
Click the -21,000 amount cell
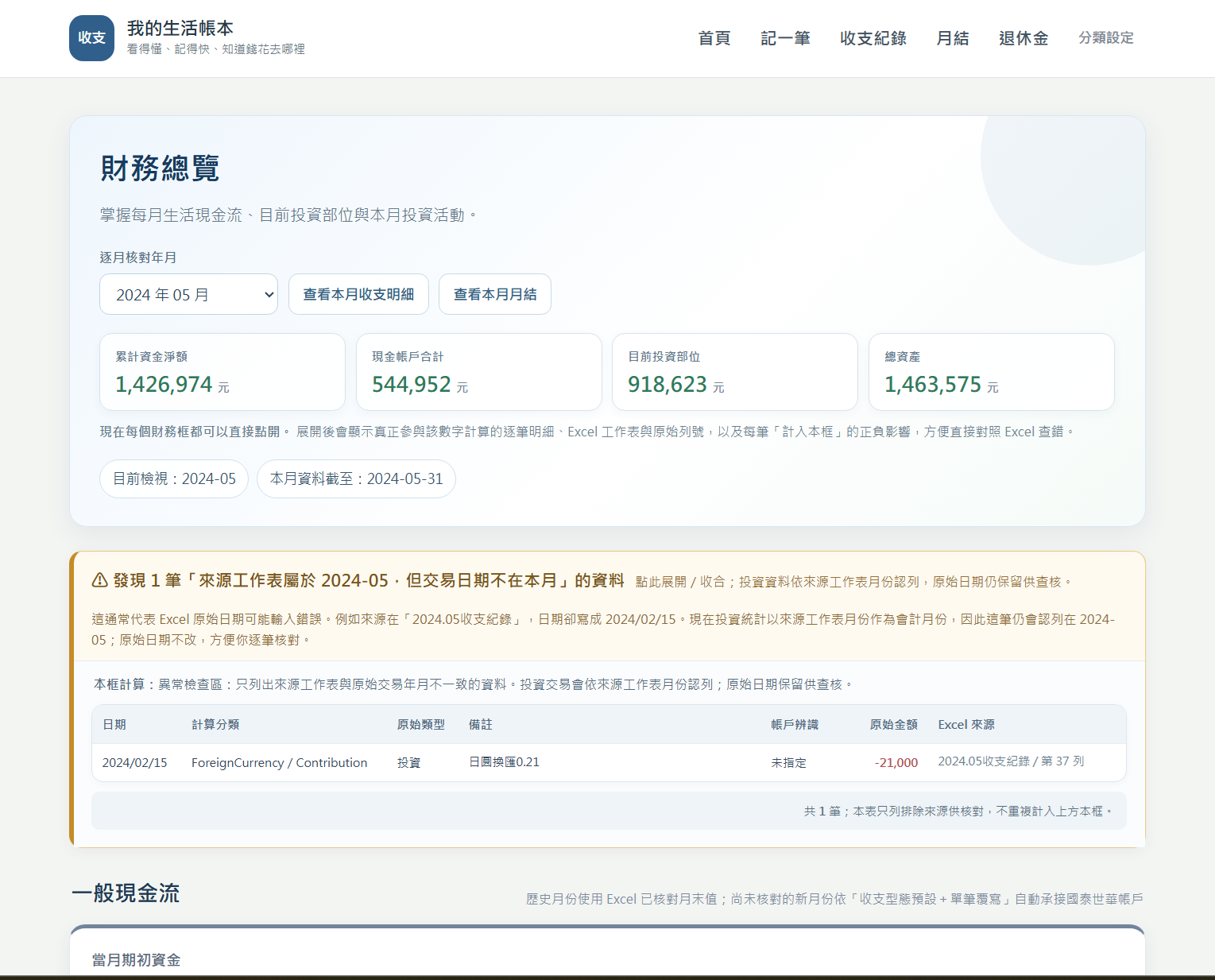(896, 762)
